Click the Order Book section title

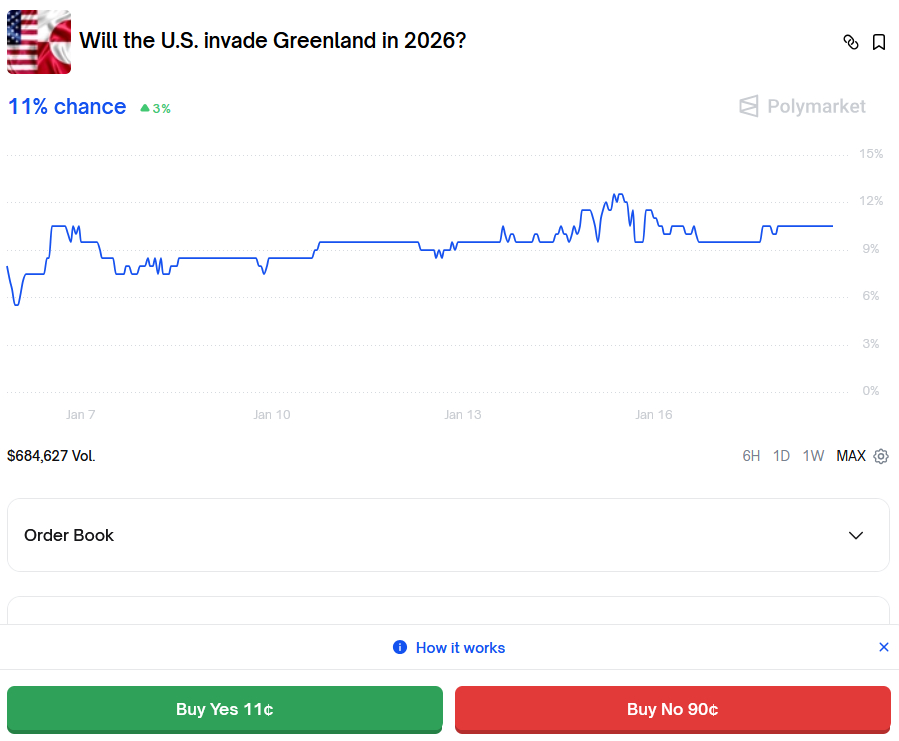point(69,535)
